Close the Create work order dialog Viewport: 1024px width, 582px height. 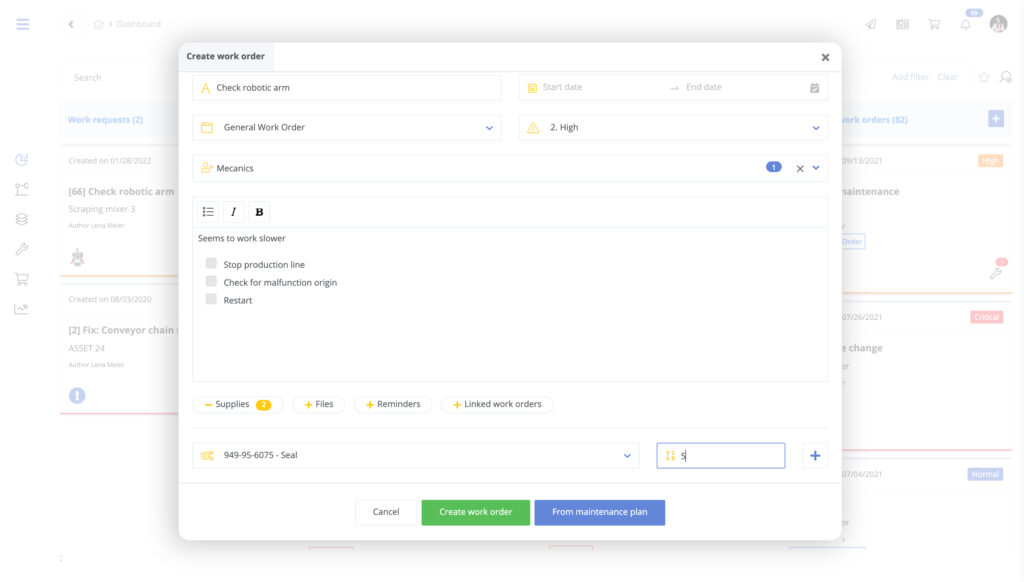click(x=825, y=57)
